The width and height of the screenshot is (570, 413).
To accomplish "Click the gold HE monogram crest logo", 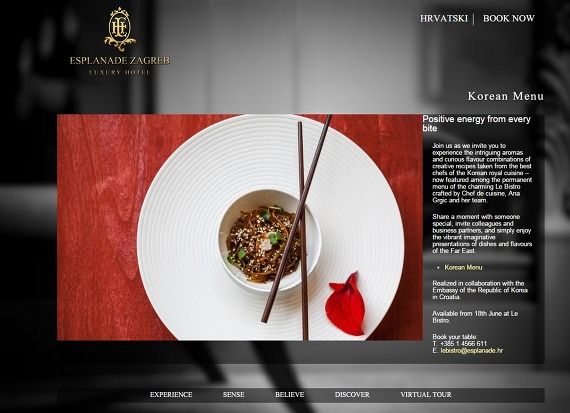I will click(120, 29).
